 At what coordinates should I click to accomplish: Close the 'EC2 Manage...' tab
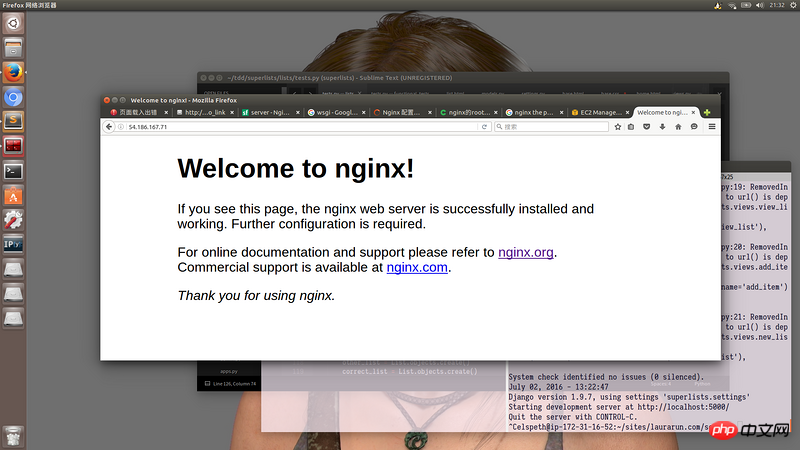pos(627,112)
